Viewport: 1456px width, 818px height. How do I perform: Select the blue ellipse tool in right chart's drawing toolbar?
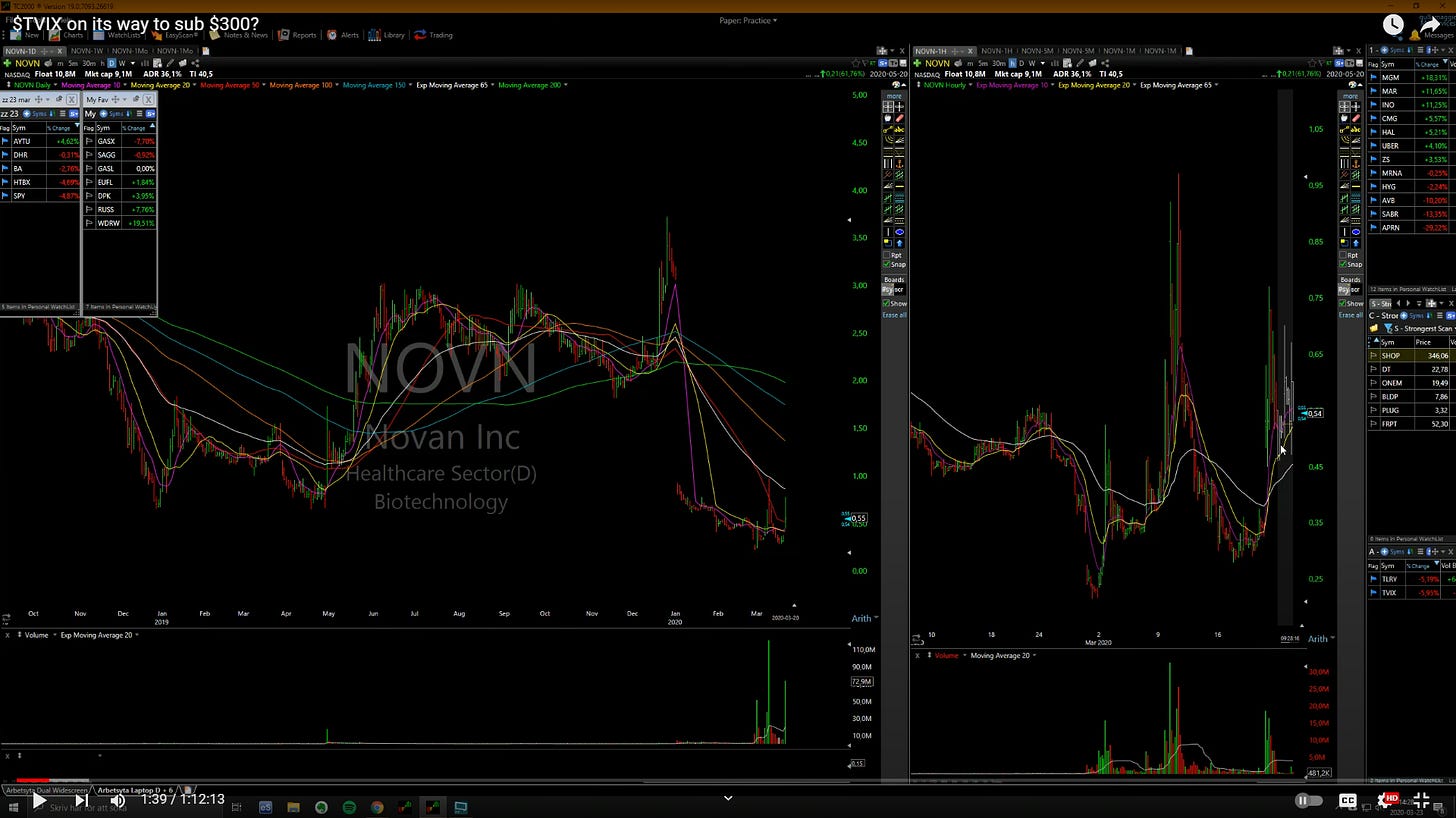[x=1356, y=232]
